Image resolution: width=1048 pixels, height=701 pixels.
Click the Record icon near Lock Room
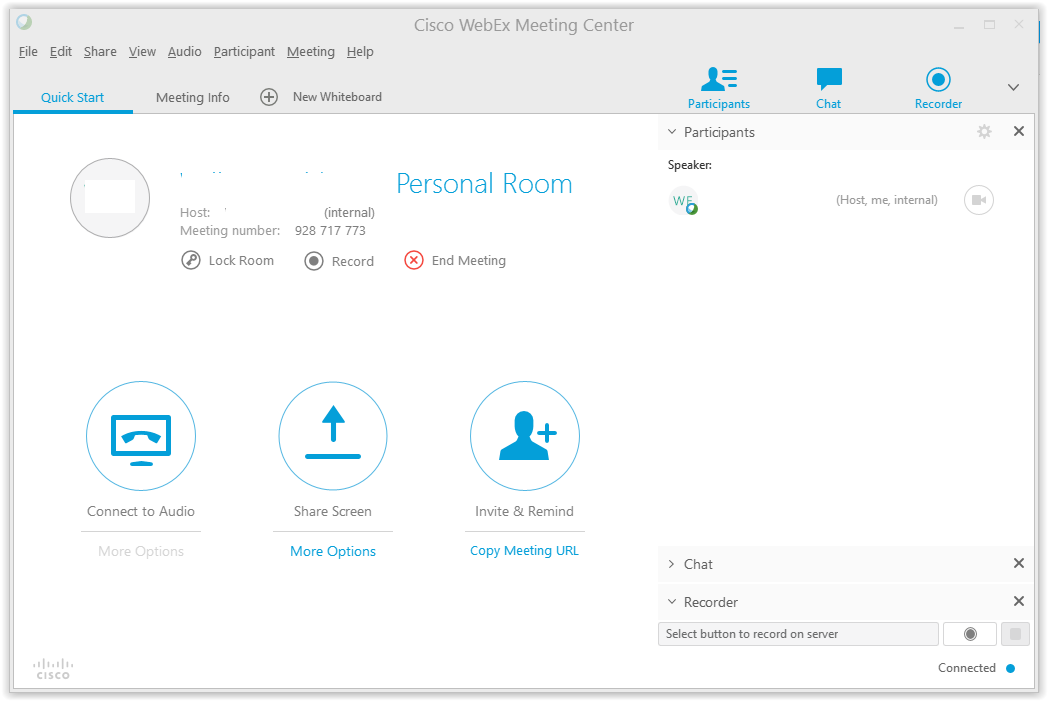313,261
